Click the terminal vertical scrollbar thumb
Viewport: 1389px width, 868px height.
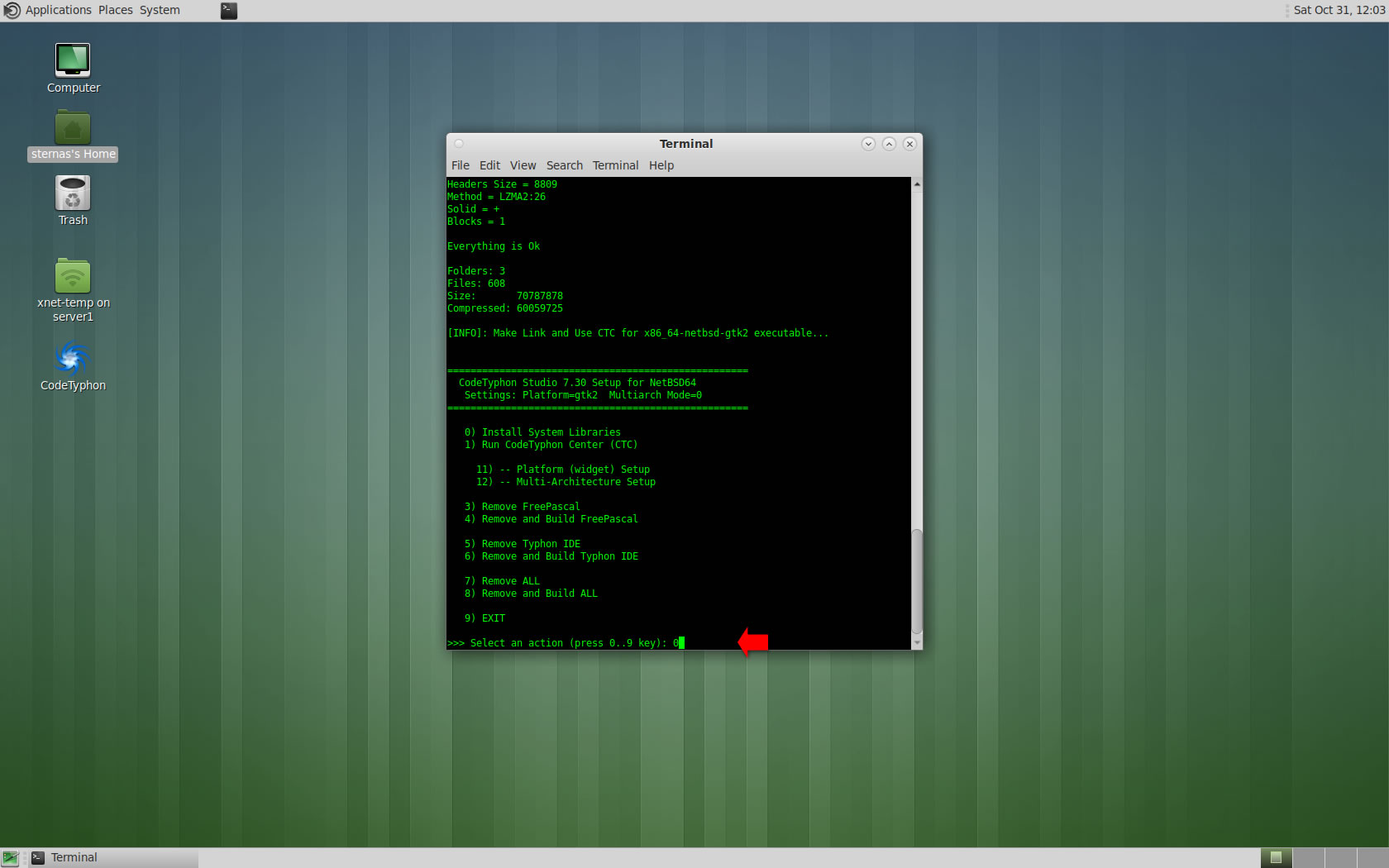point(917,582)
